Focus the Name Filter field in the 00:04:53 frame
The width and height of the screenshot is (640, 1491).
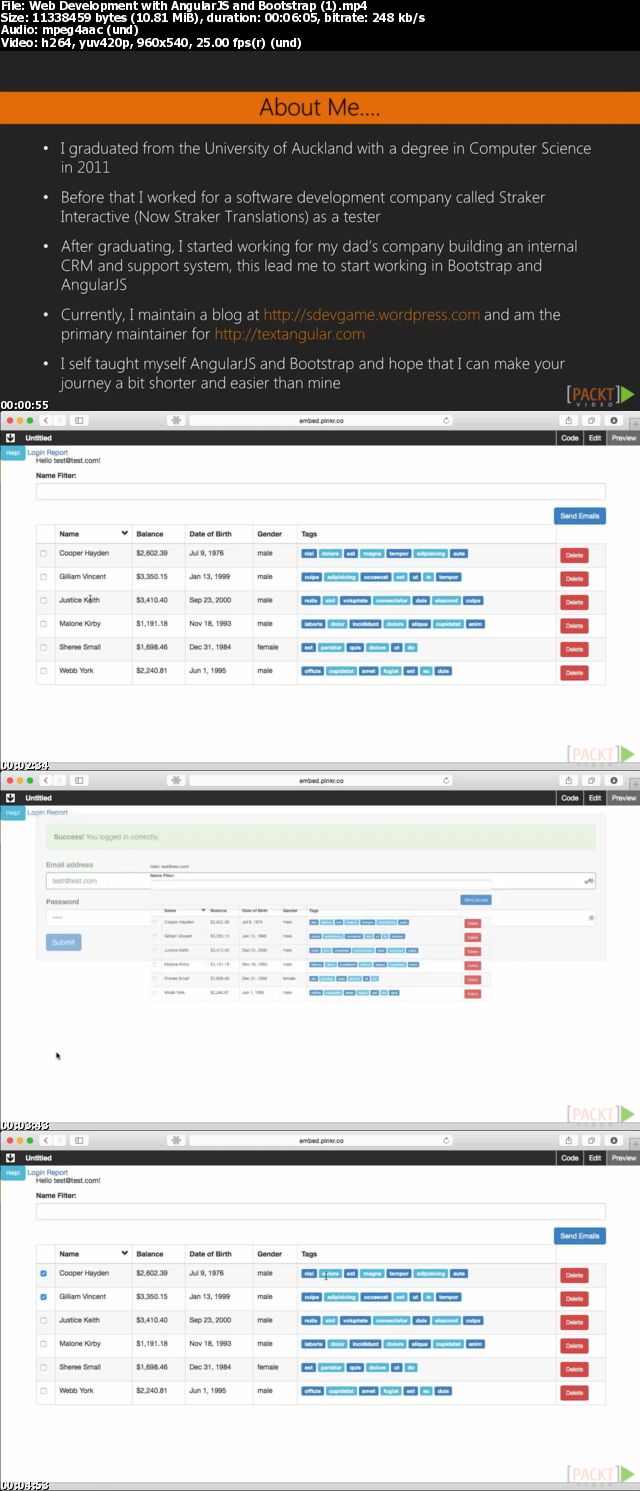(321, 1211)
